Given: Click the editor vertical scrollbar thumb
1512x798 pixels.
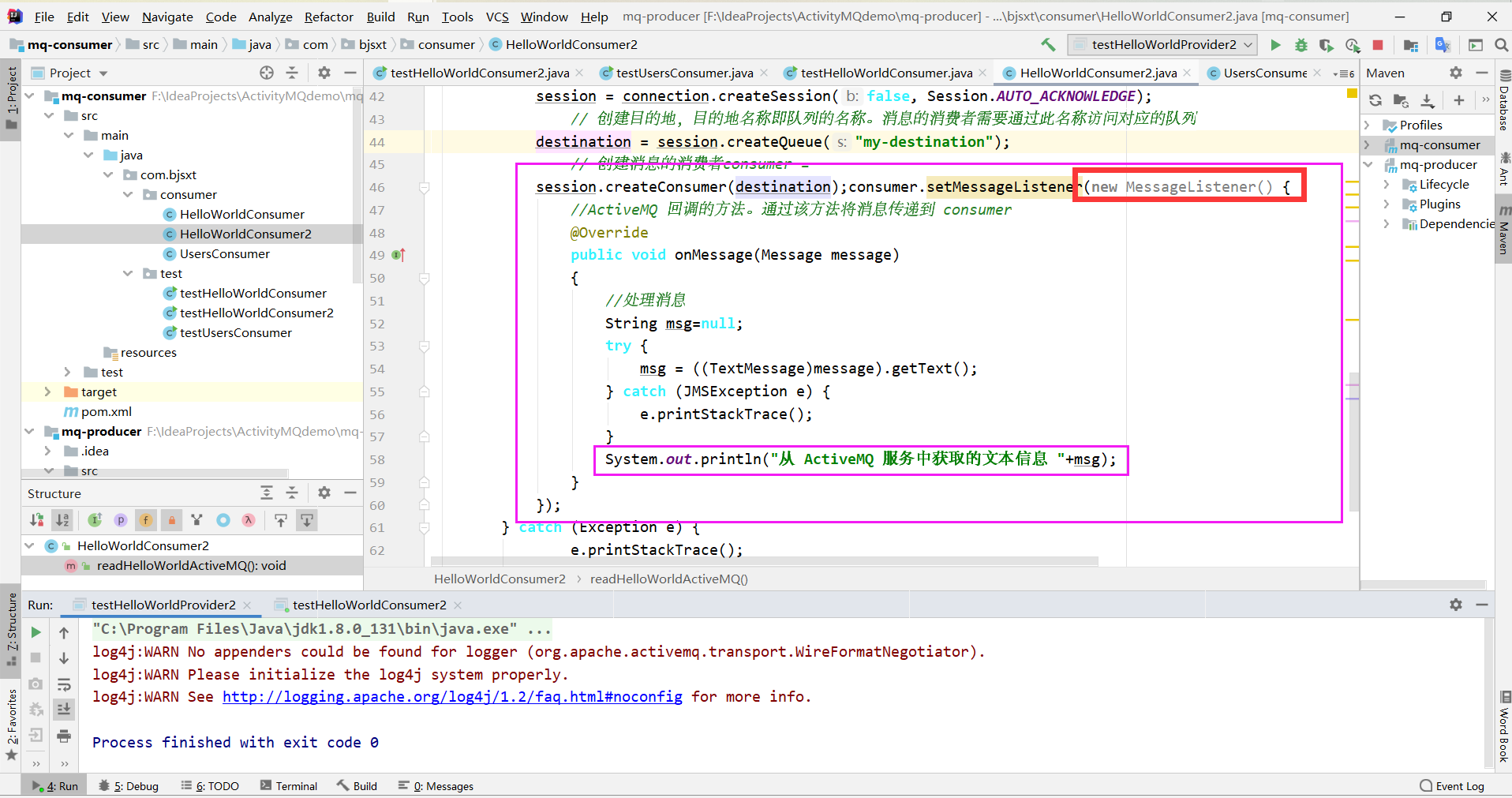Looking at the screenshot, I should pyautogui.click(x=1354, y=441).
